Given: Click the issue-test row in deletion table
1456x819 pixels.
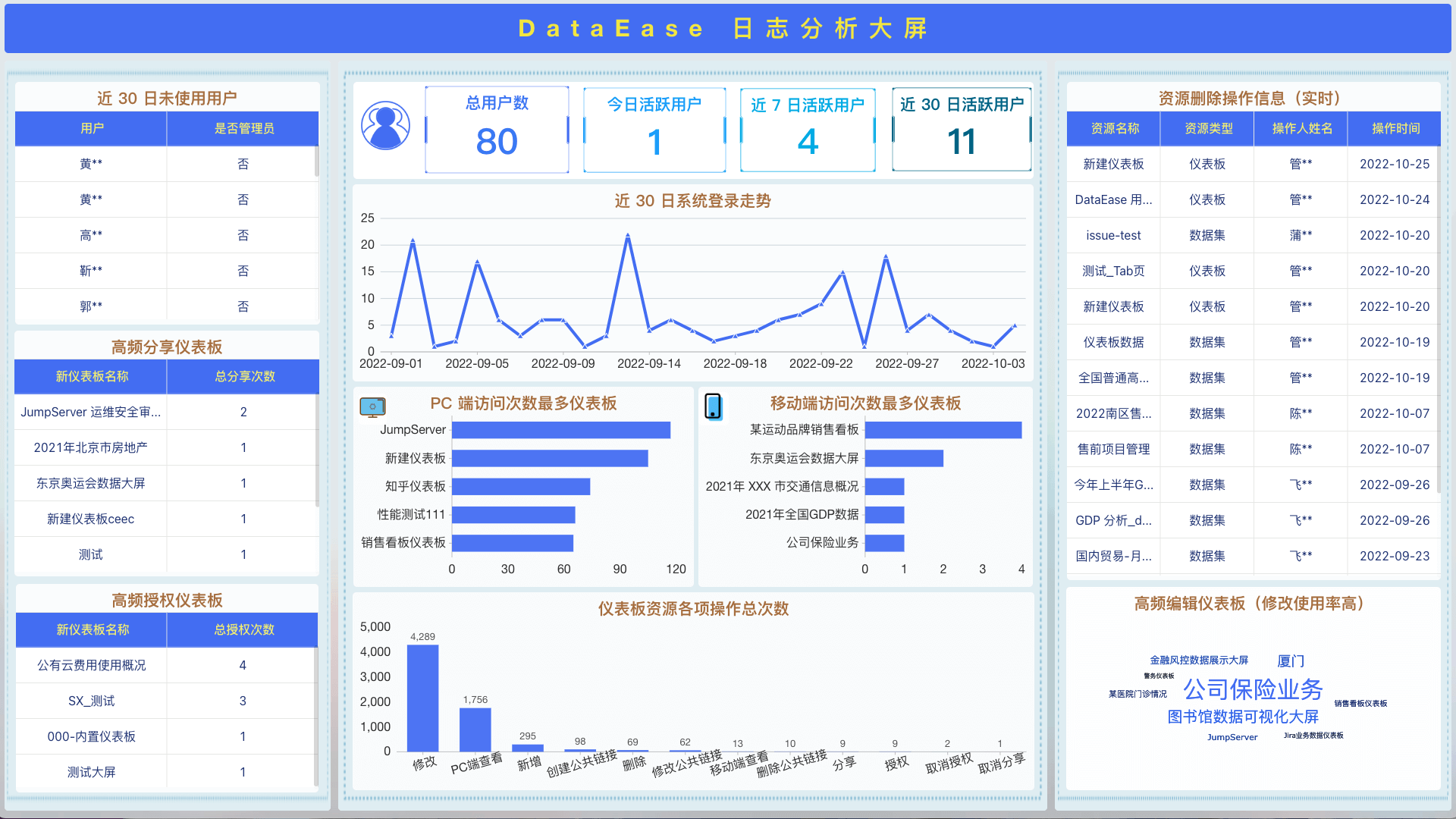Looking at the screenshot, I should coord(1113,235).
